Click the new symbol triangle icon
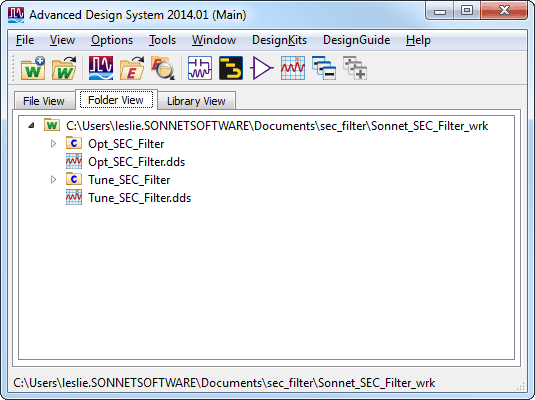535x400 pixels. pos(262,68)
